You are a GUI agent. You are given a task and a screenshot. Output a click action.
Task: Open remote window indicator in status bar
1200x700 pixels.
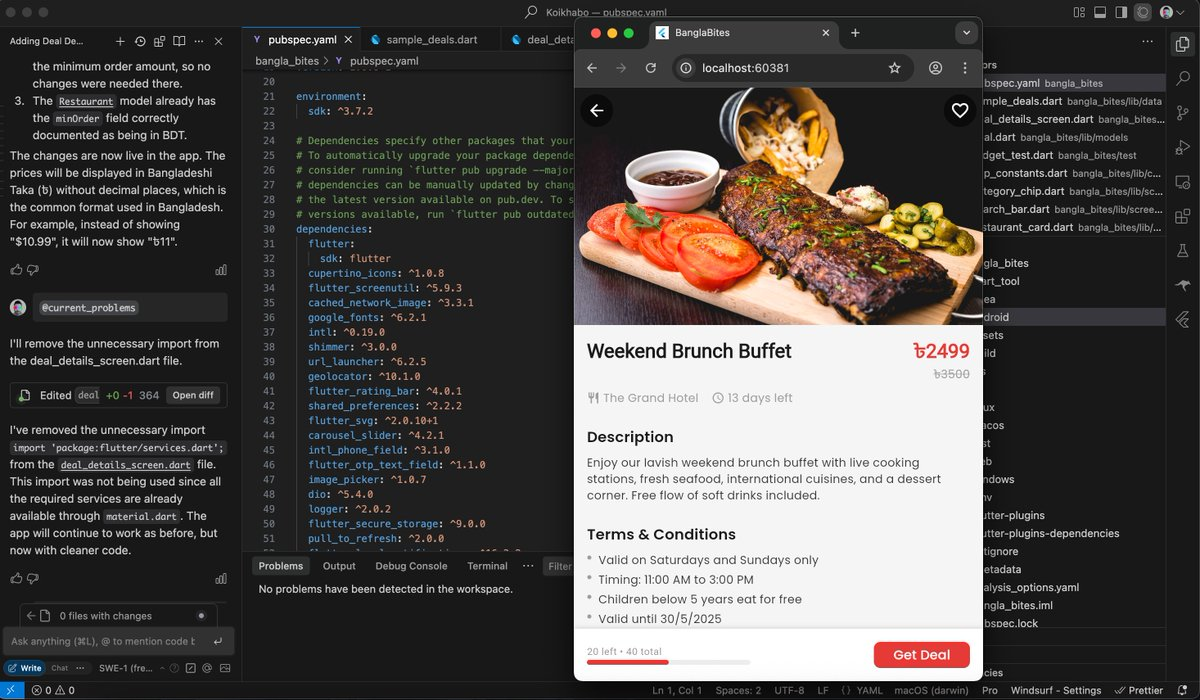(11, 690)
